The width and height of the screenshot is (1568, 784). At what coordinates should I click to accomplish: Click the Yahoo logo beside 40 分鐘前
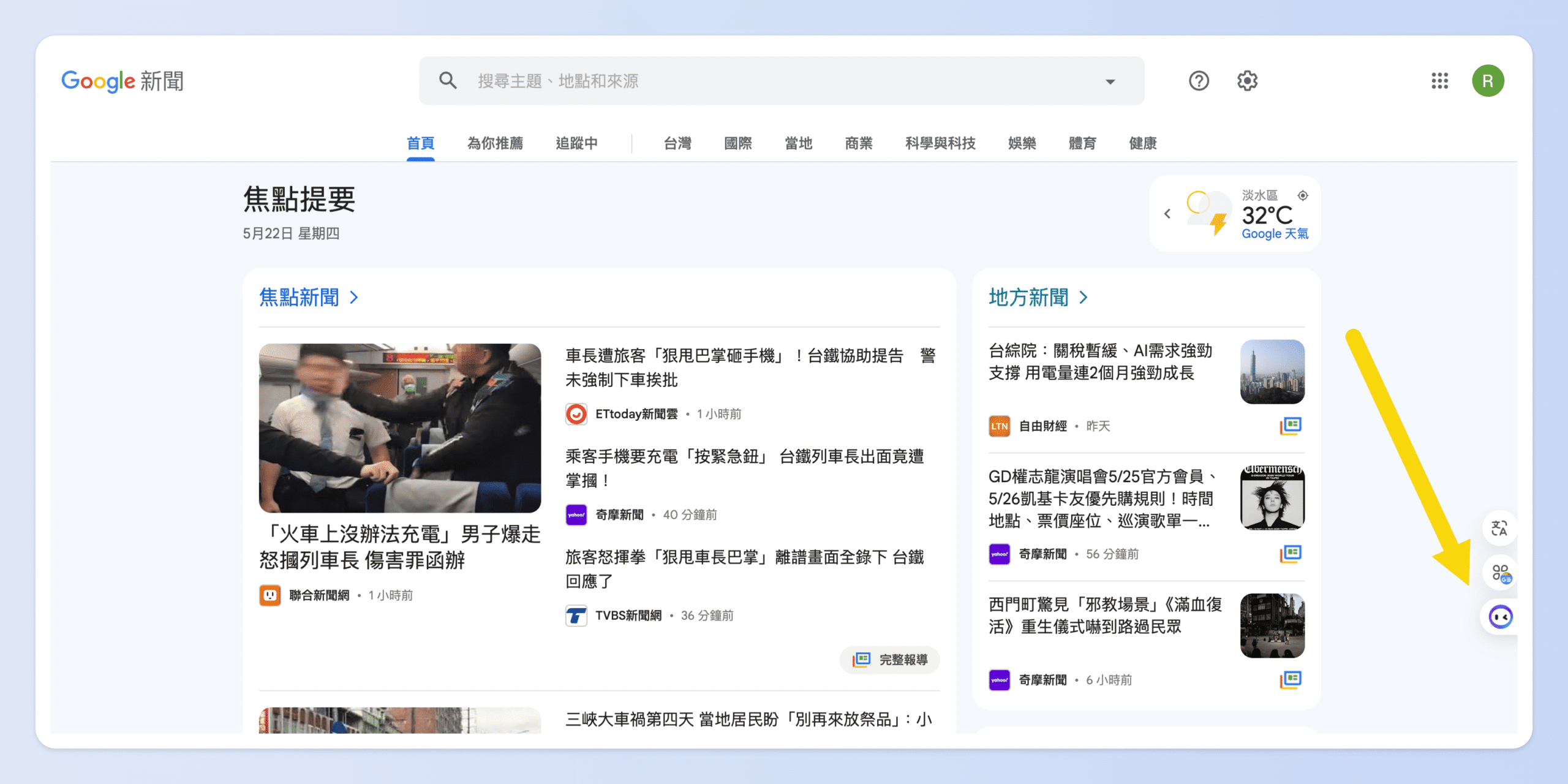tap(576, 514)
